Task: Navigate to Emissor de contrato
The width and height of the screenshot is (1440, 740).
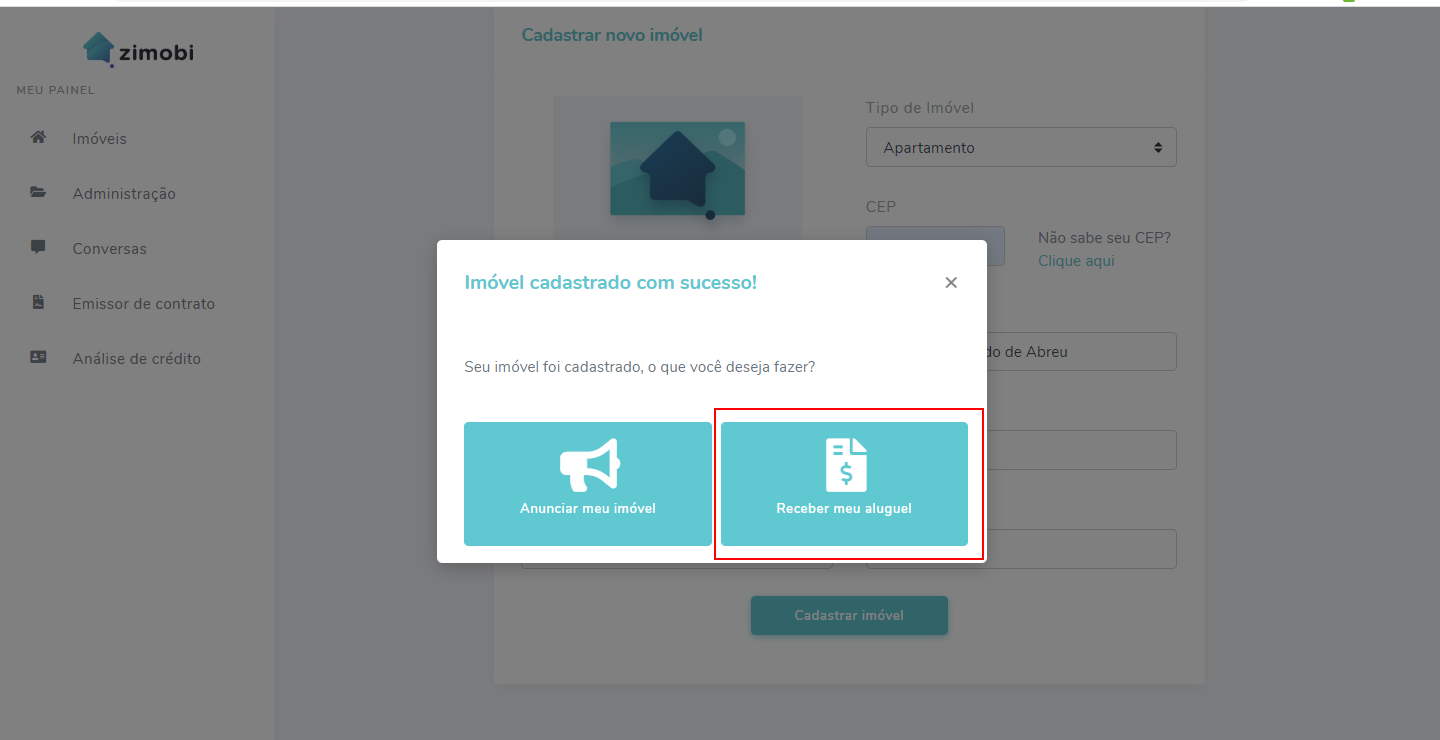Action: [143, 304]
